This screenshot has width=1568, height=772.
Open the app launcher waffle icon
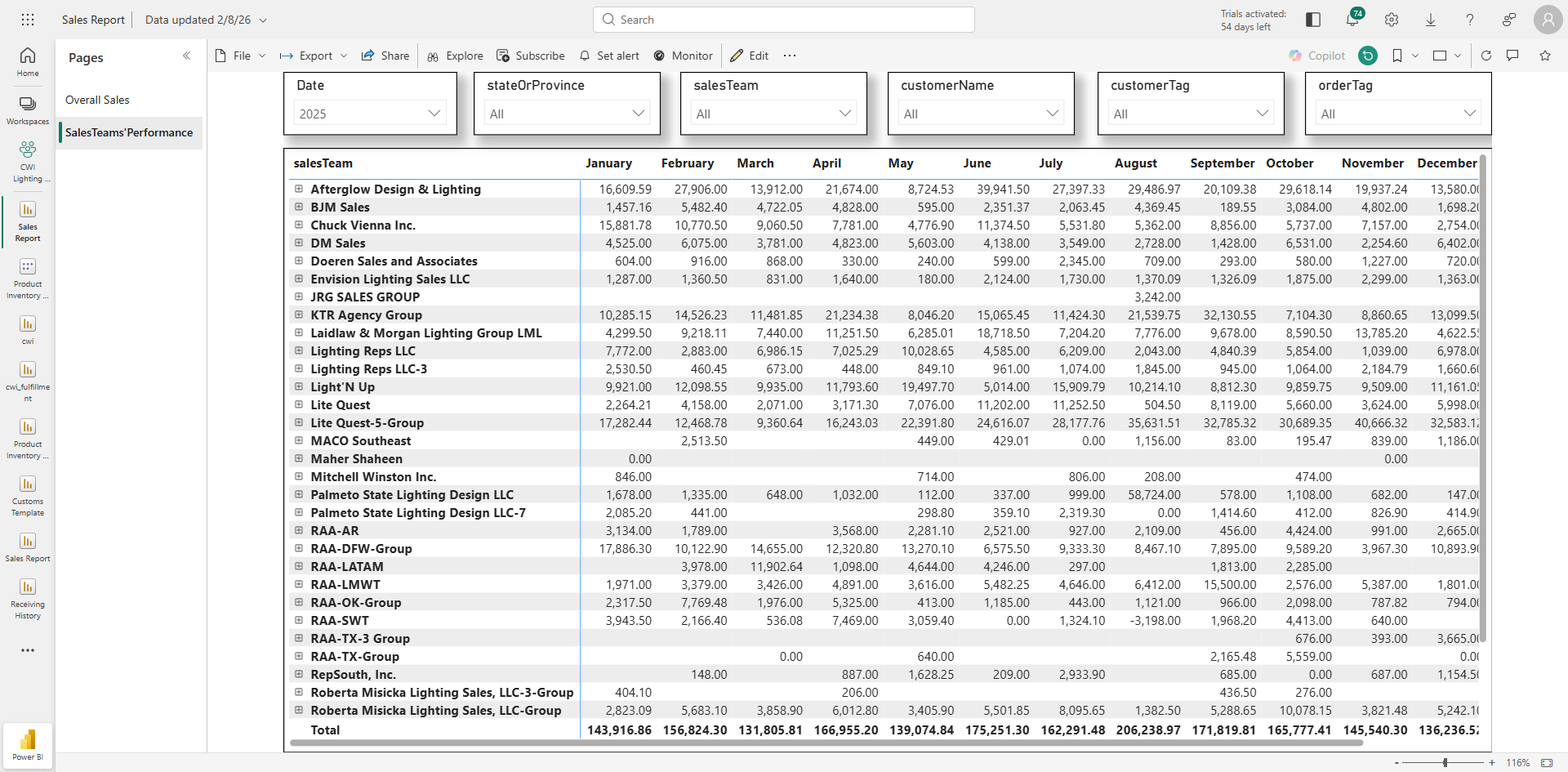coord(28,20)
